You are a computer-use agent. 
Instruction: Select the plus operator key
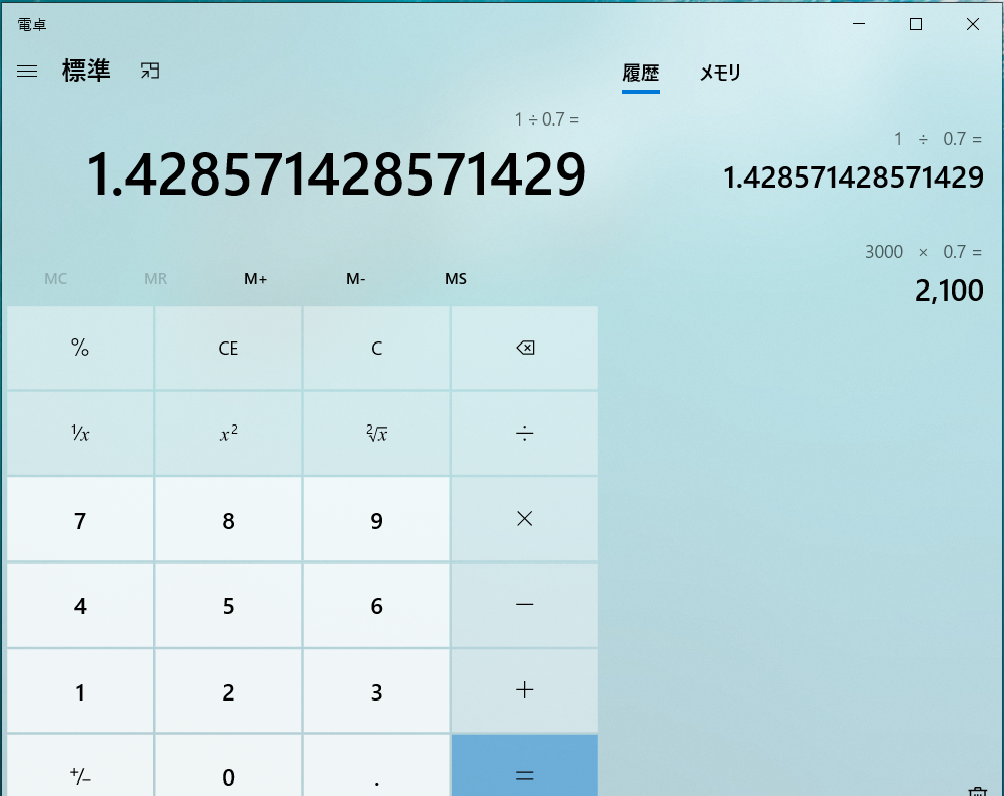525,690
